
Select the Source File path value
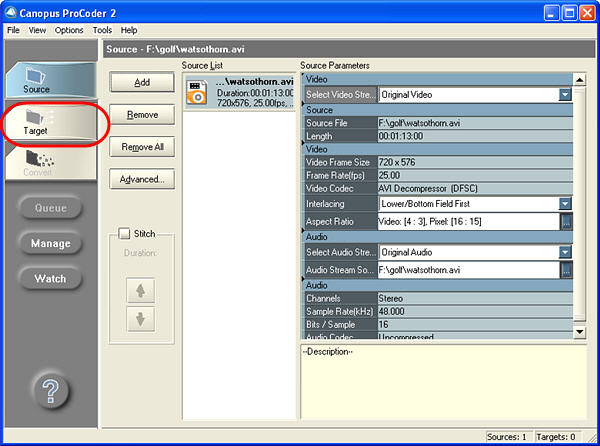click(x=475, y=123)
